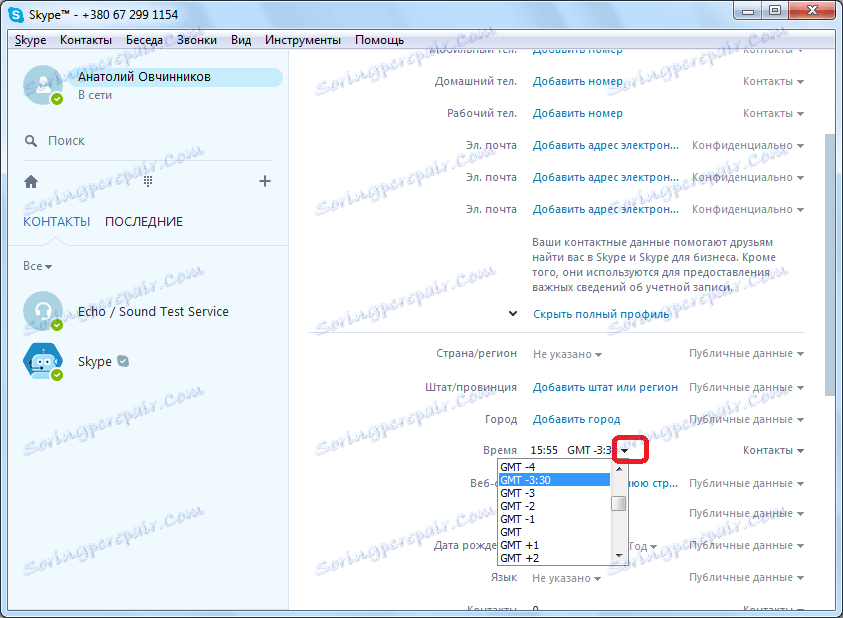Open the Помощь menu
Screen dimensions: 843x618
pos(379,40)
